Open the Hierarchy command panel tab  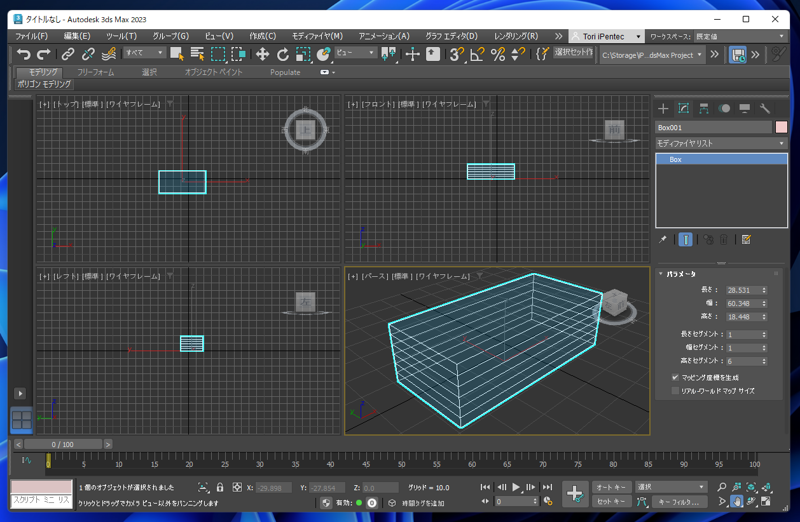tap(704, 108)
